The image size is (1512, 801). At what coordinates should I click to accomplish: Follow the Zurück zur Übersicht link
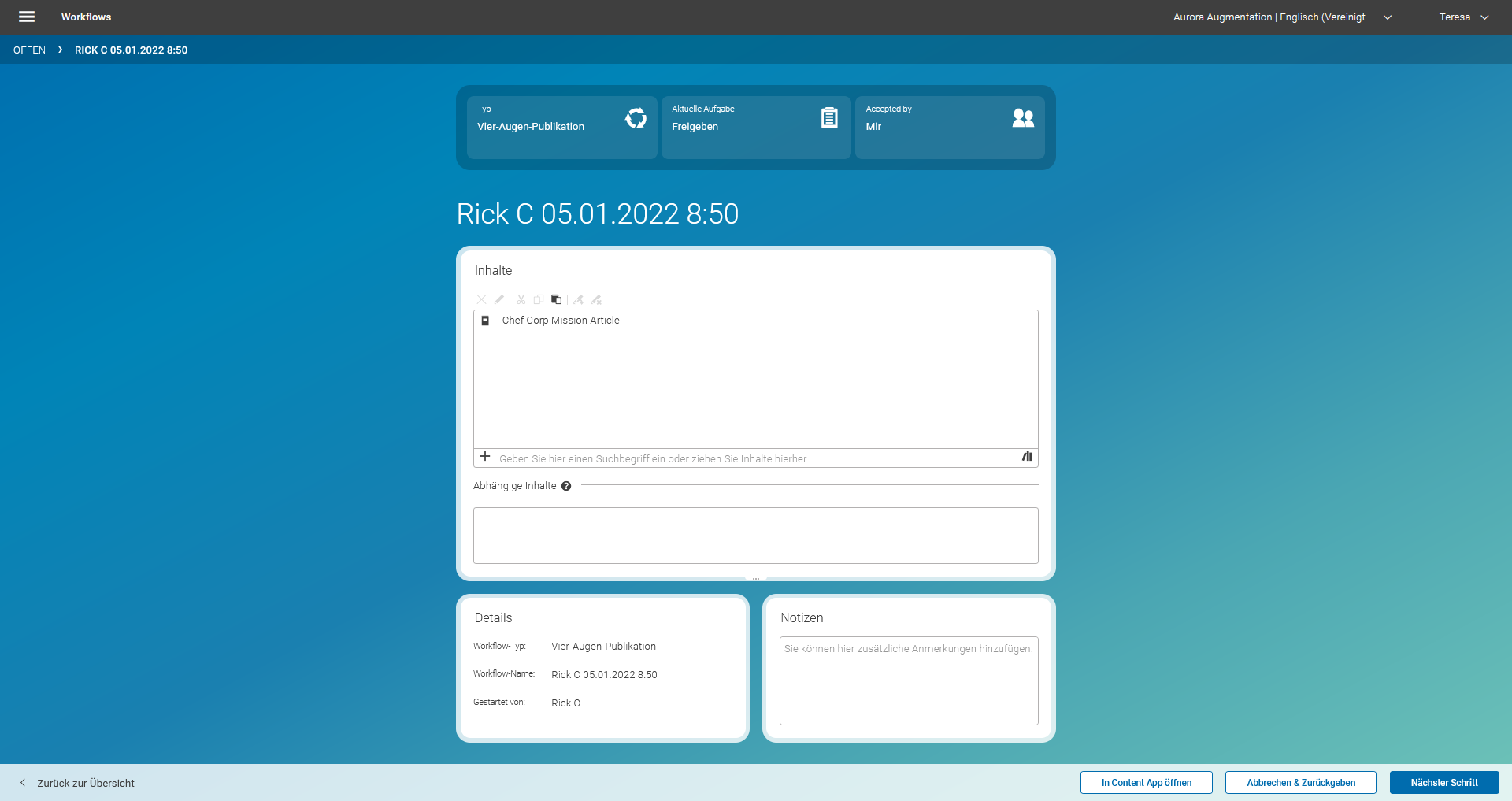(x=86, y=782)
